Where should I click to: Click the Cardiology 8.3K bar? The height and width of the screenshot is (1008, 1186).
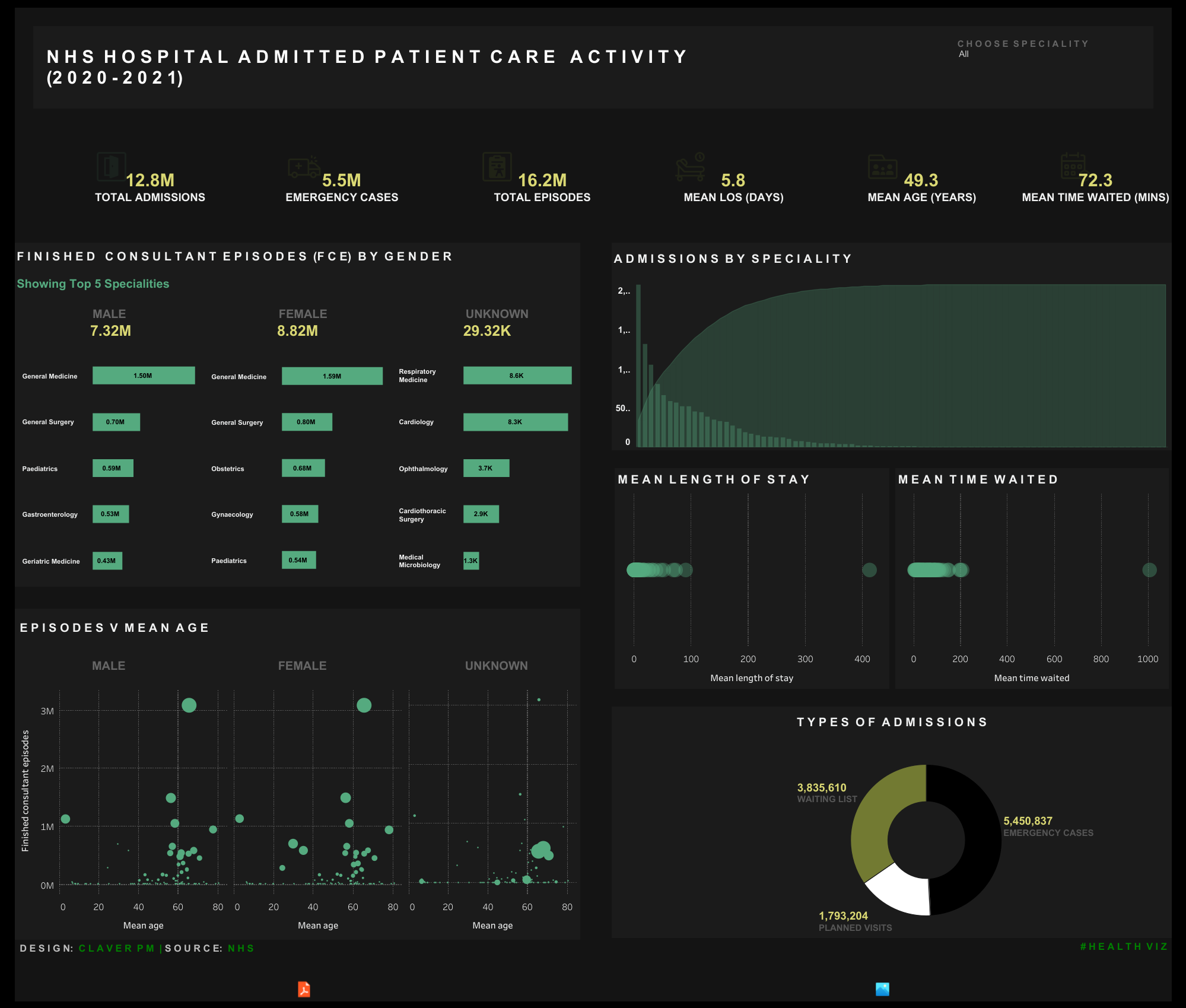516,422
